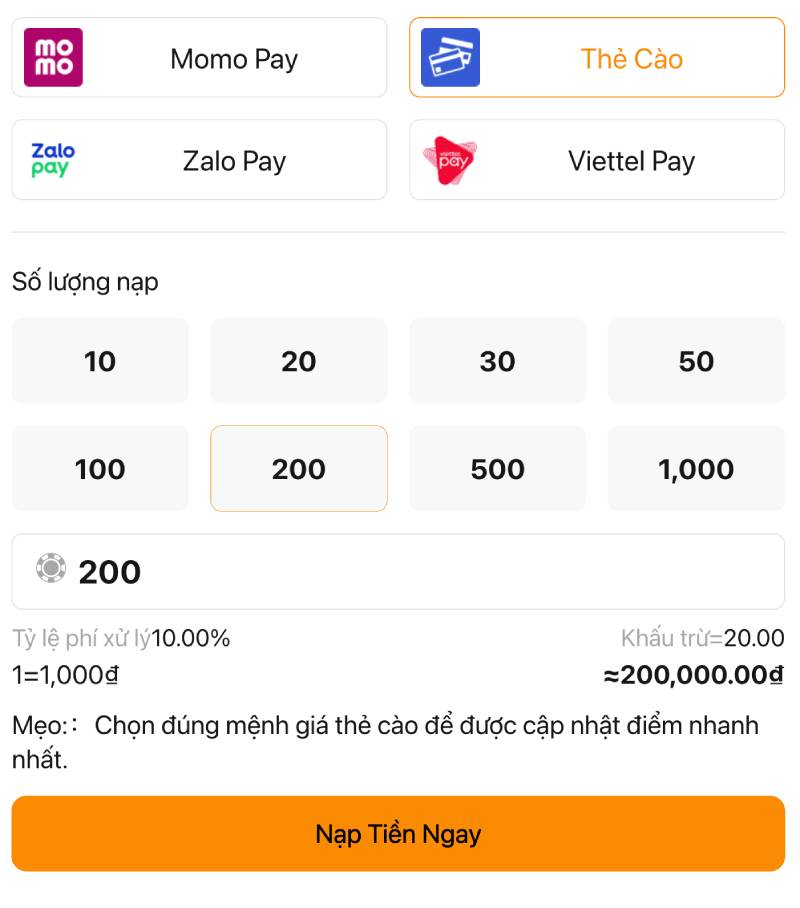The width and height of the screenshot is (800, 908).
Task: Click the Thẻ Cào card icon
Action: tap(450, 58)
